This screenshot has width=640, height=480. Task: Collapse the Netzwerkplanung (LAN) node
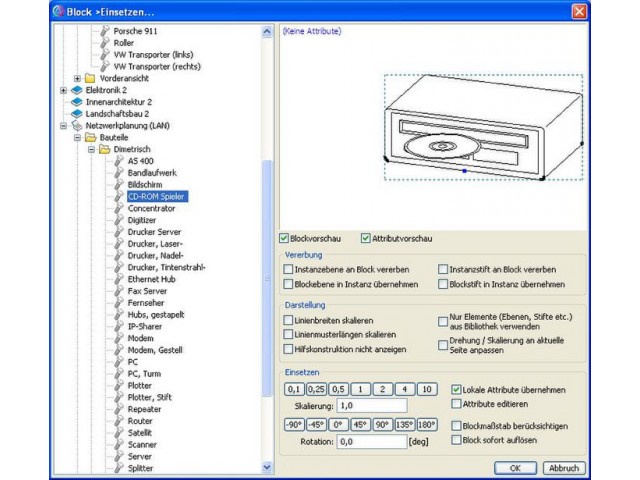pyautogui.click(x=63, y=126)
